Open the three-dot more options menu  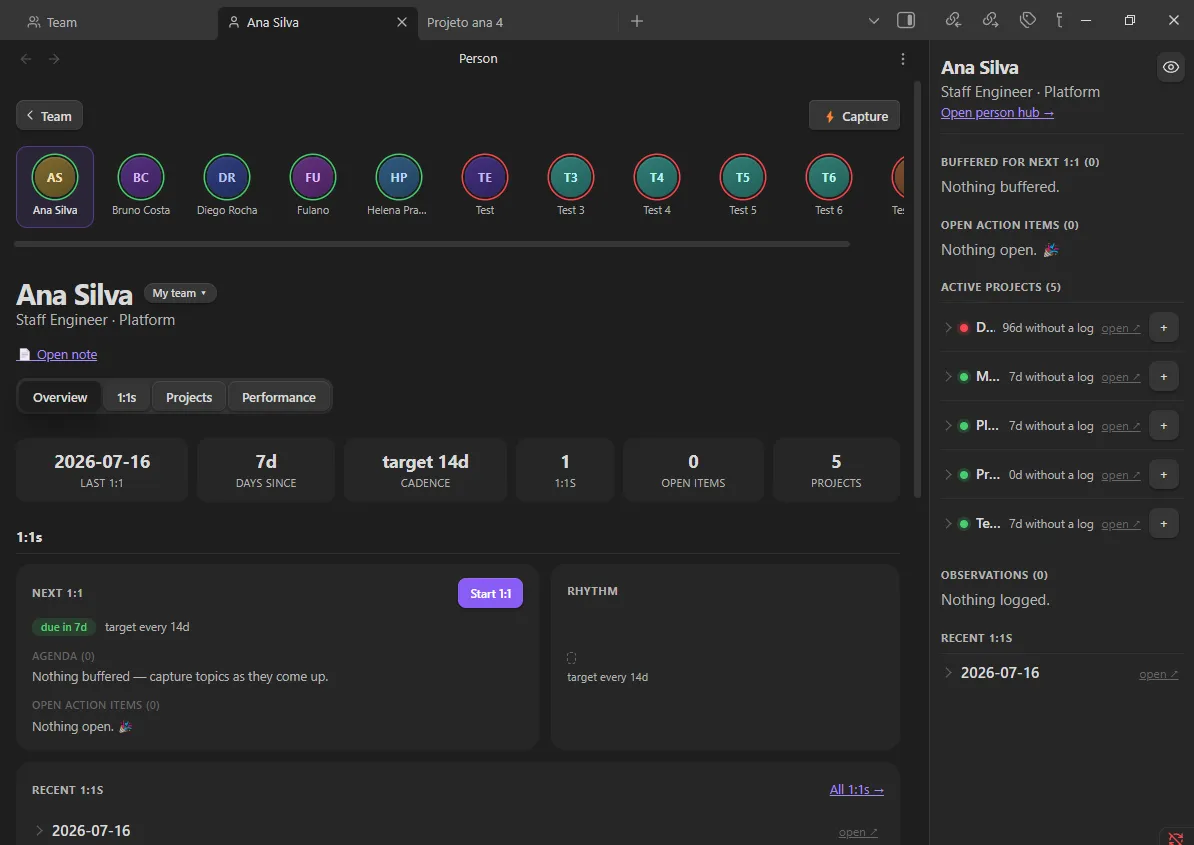tap(902, 59)
